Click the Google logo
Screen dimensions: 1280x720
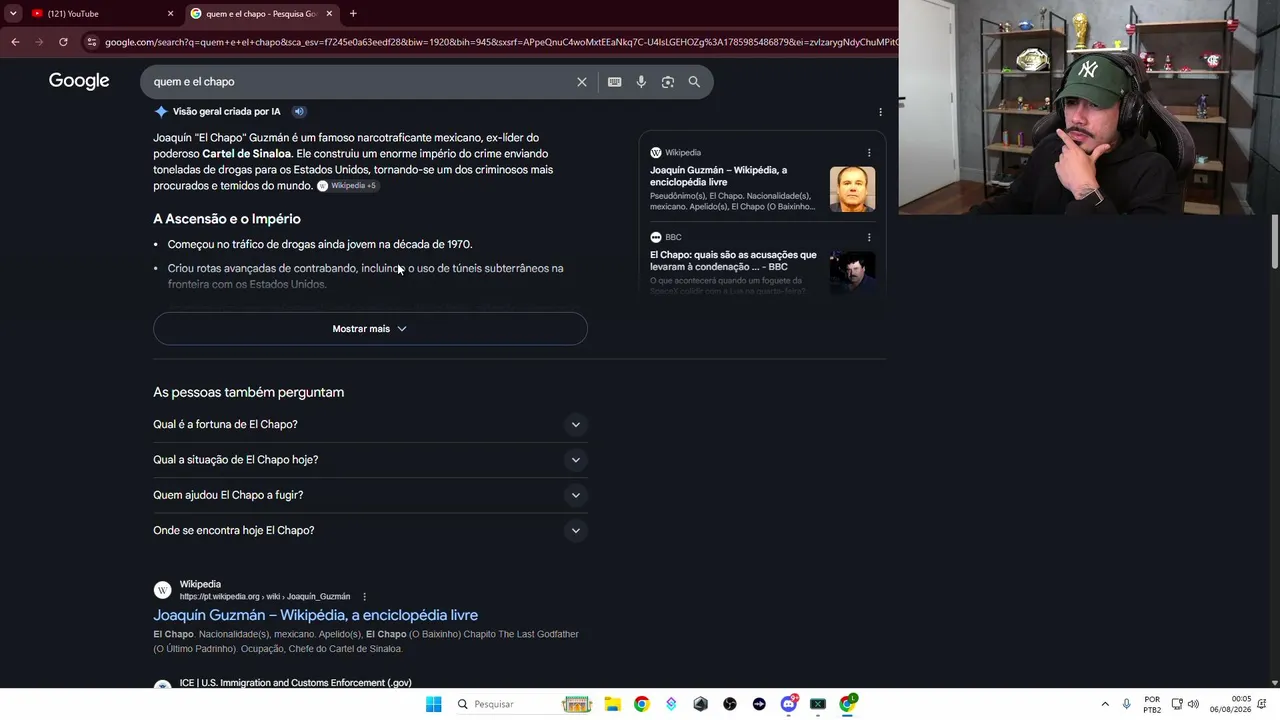click(x=79, y=81)
